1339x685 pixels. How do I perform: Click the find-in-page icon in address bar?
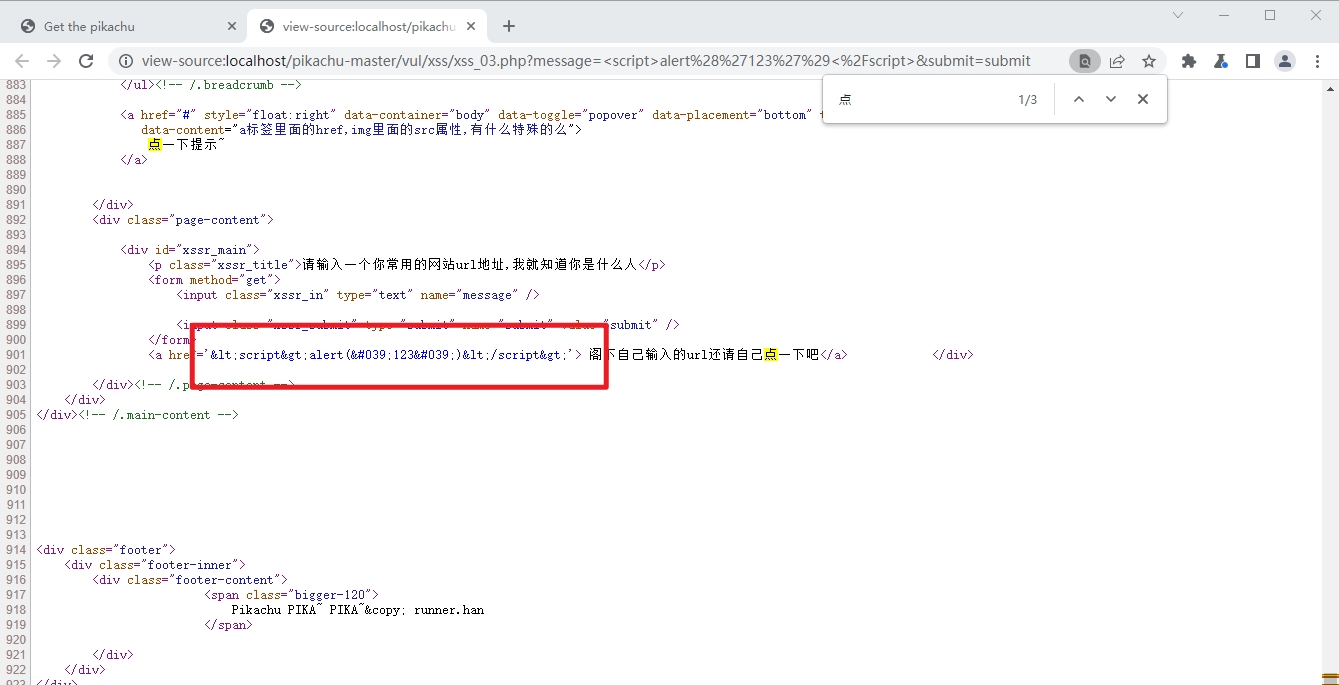coord(1084,61)
